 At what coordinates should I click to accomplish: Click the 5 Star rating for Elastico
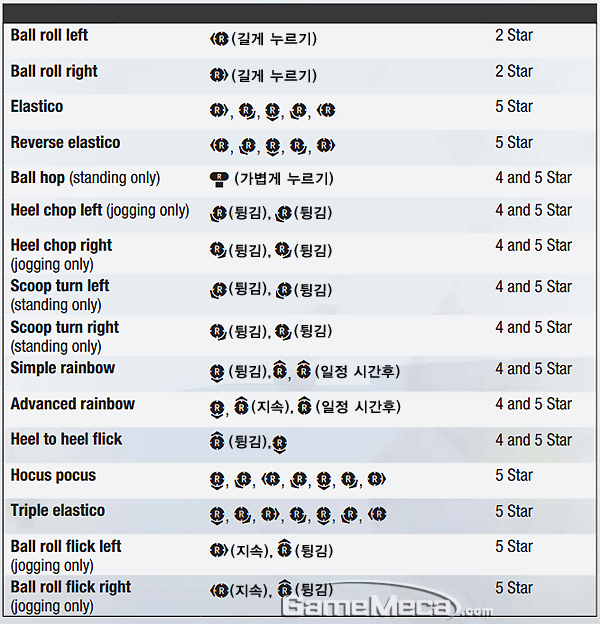[x=514, y=107]
